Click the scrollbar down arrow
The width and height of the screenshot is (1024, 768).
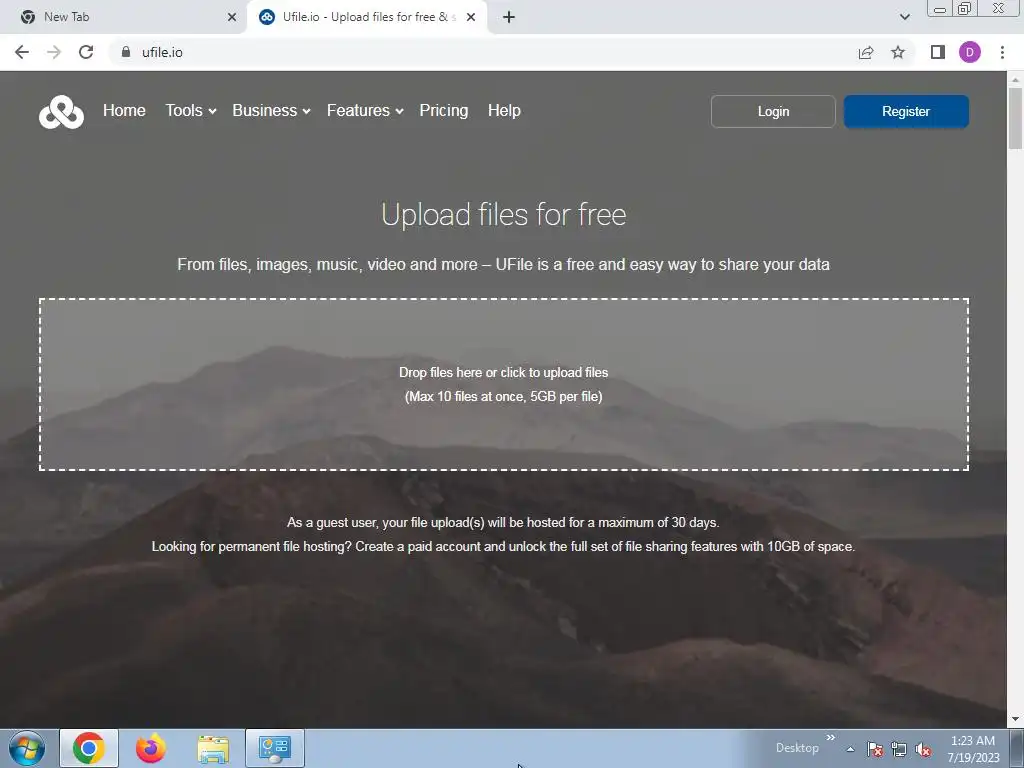[1015, 719]
